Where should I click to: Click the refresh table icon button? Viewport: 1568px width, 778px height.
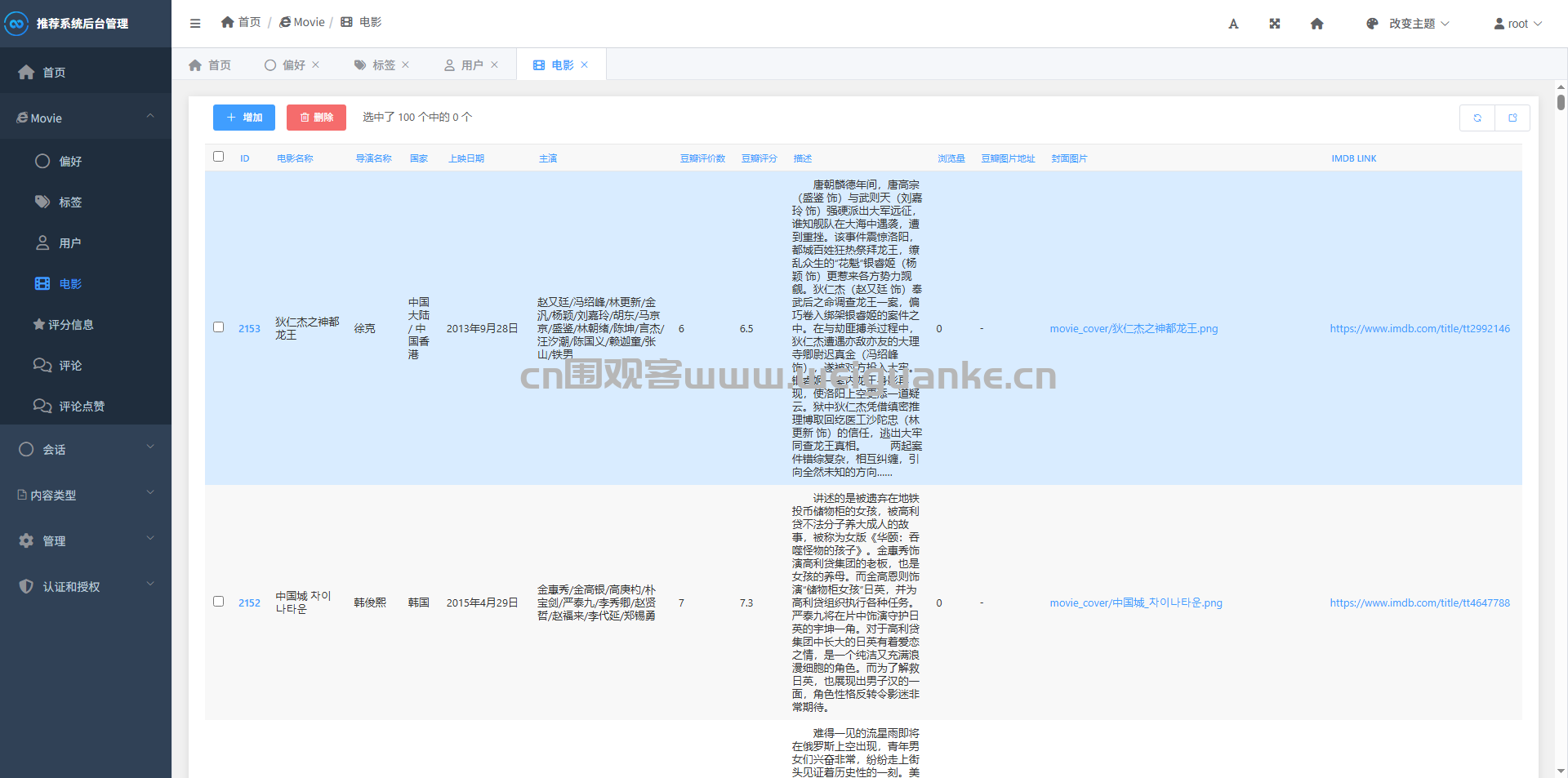click(1477, 118)
